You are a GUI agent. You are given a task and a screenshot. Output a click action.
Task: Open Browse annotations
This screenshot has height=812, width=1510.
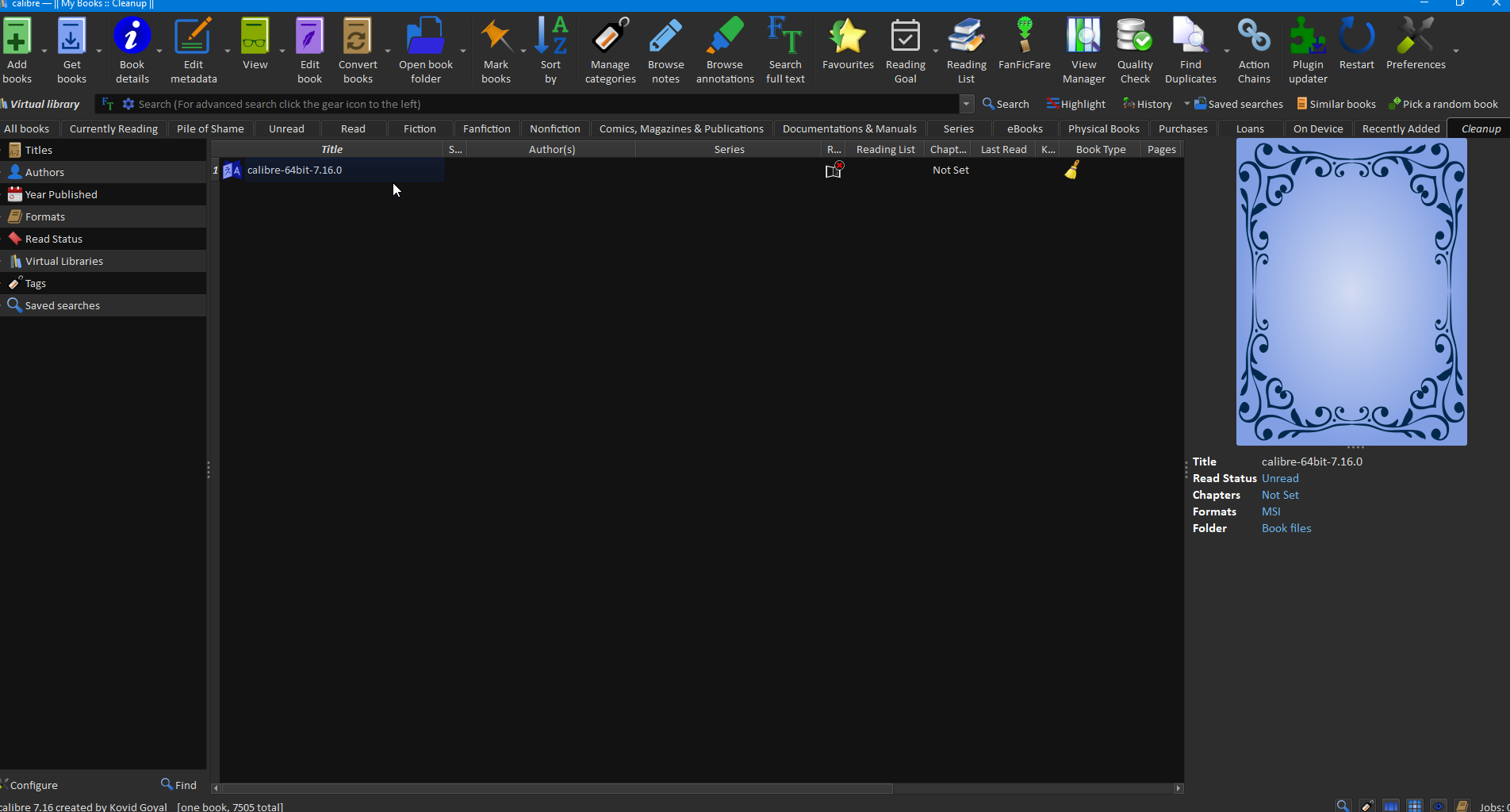tap(725, 50)
